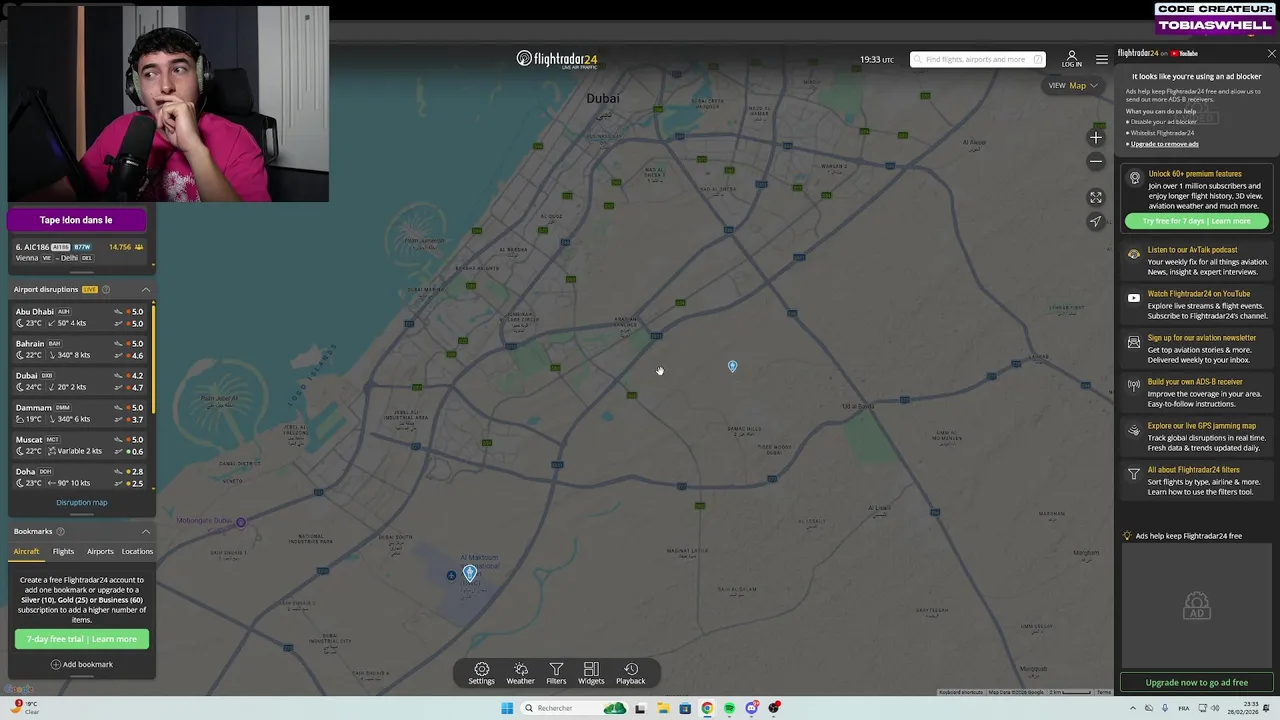Zoom out the map with minus button
Viewport: 1280px width, 720px height.
(x=1096, y=161)
